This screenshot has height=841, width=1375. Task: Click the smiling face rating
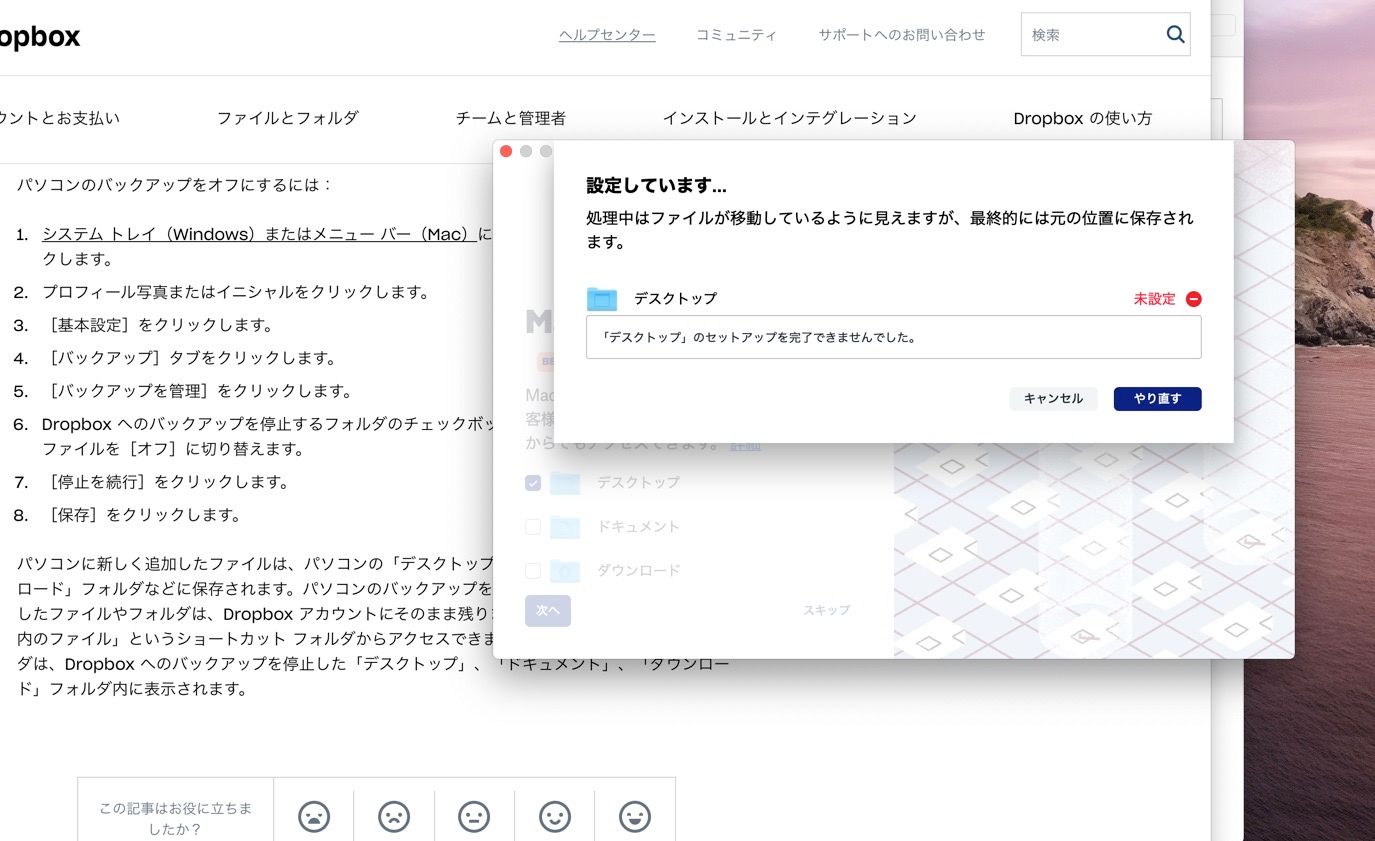tap(555, 816)
